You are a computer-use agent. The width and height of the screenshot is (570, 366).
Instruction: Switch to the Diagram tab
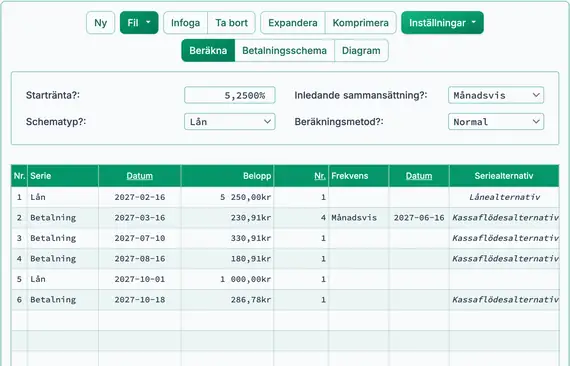(361, 51)
